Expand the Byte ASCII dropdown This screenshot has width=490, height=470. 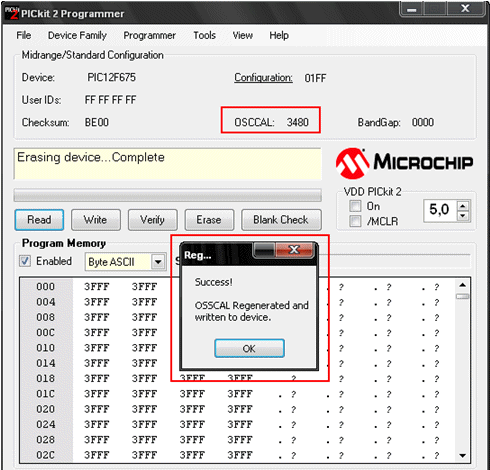click(x=158, y=262)
